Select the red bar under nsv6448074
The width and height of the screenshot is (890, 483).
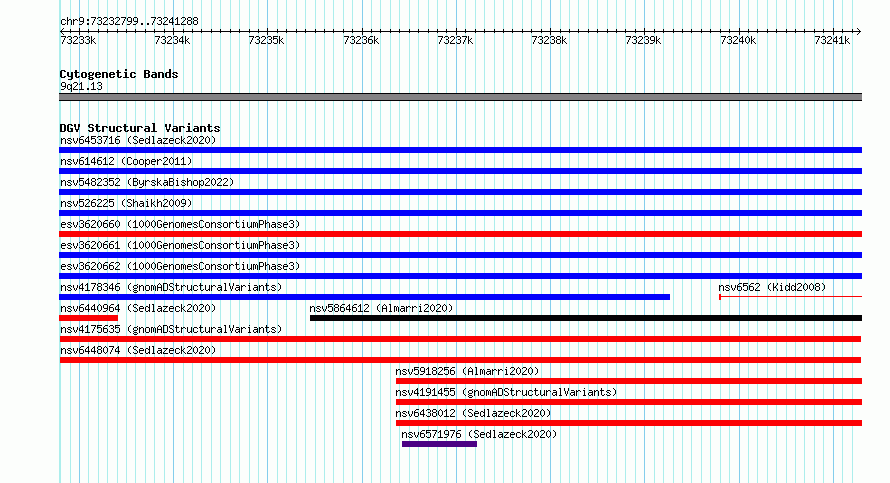(460, 360)
